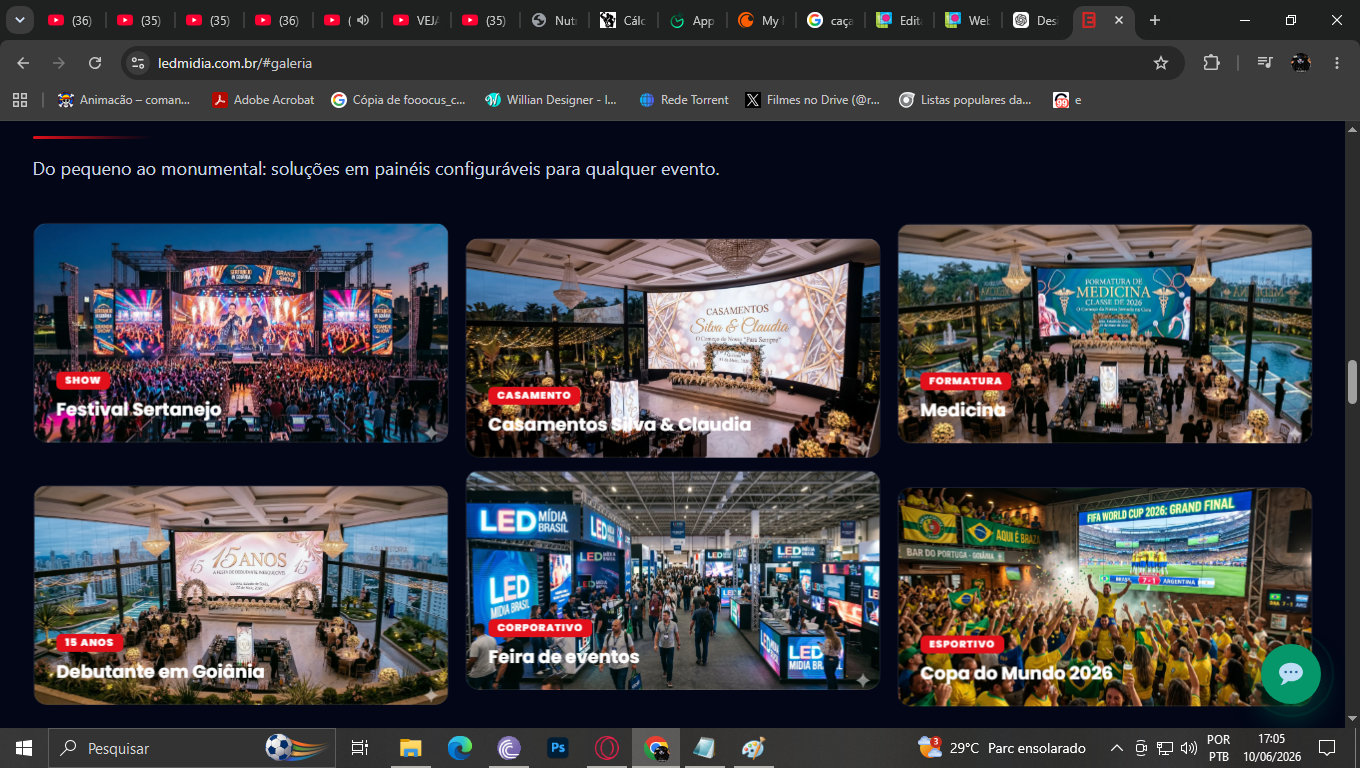1360x768 pixels.
Task: Reload the ledmidia page
Action: 95,63
